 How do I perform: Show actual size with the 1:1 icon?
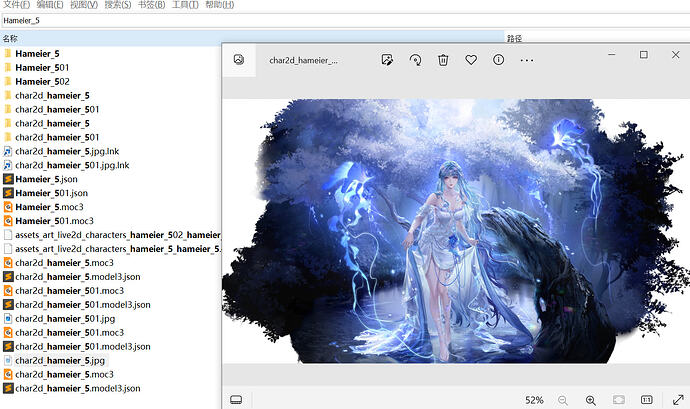646,400
